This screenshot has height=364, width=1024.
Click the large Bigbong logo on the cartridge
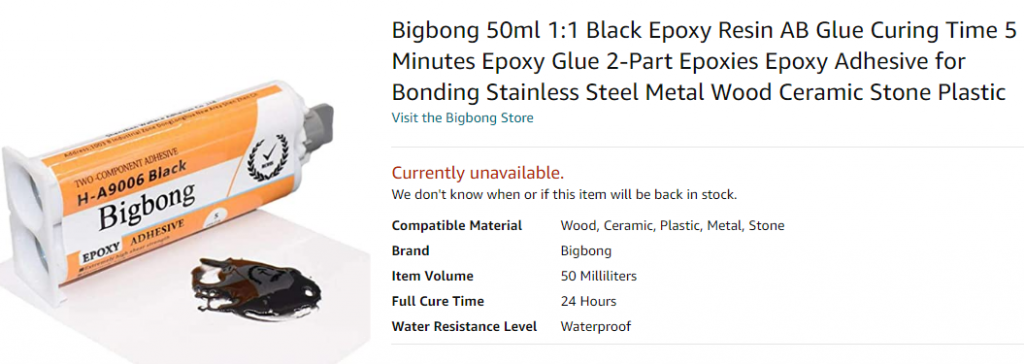coord(147,207)
